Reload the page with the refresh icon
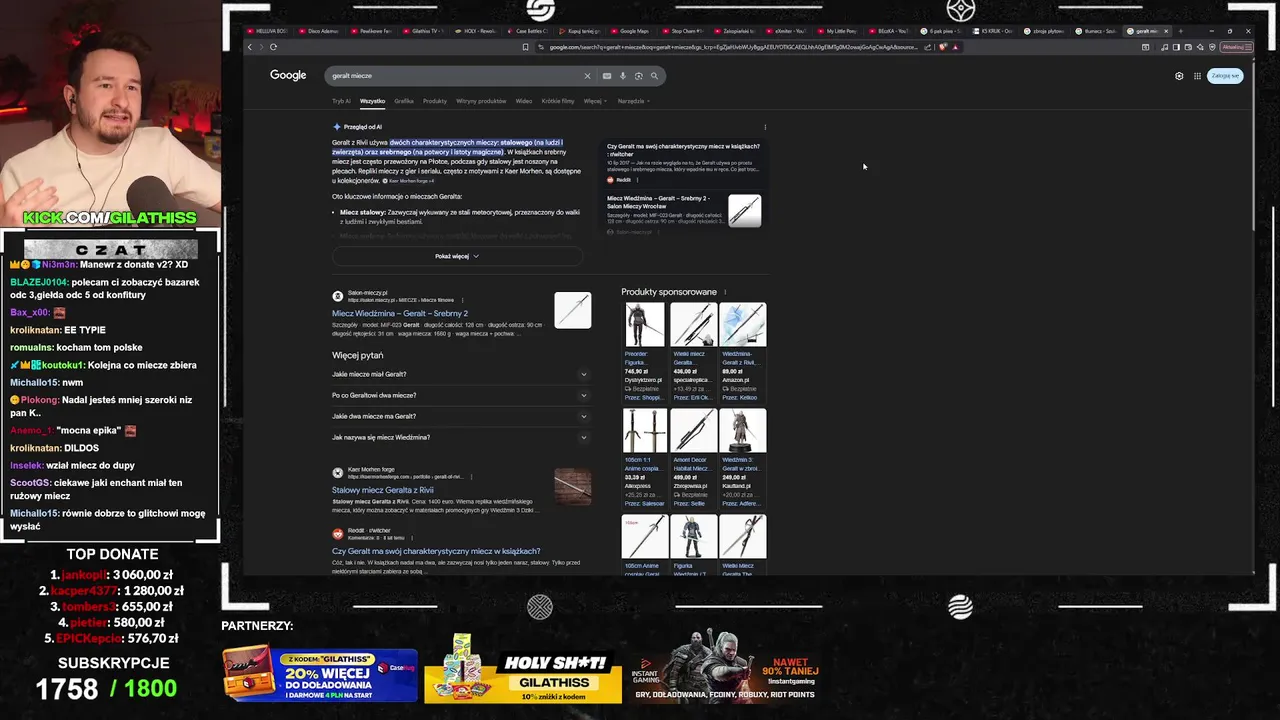The height and width of the screenshot is (720, 1280). pos(273,47)
